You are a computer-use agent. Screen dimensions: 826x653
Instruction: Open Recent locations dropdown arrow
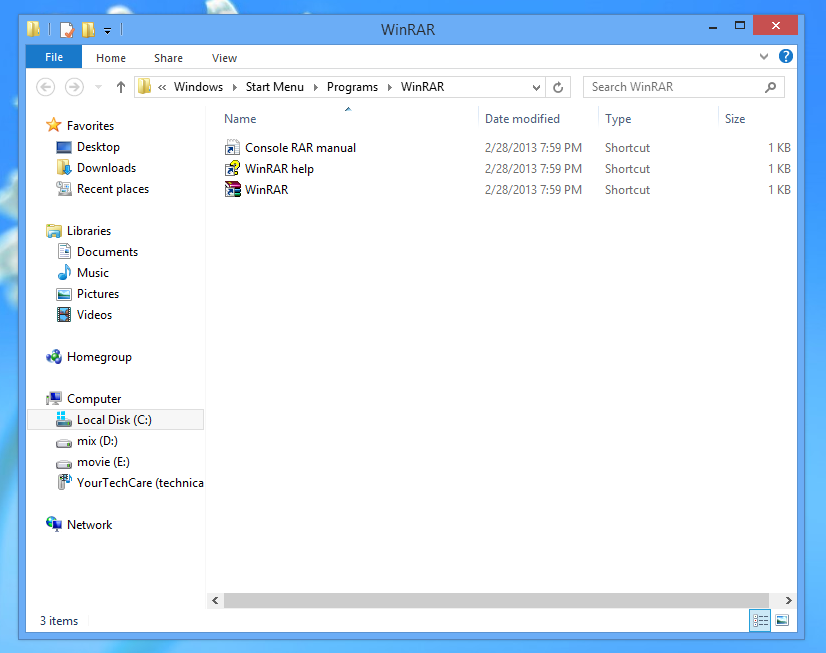point(98,87)
